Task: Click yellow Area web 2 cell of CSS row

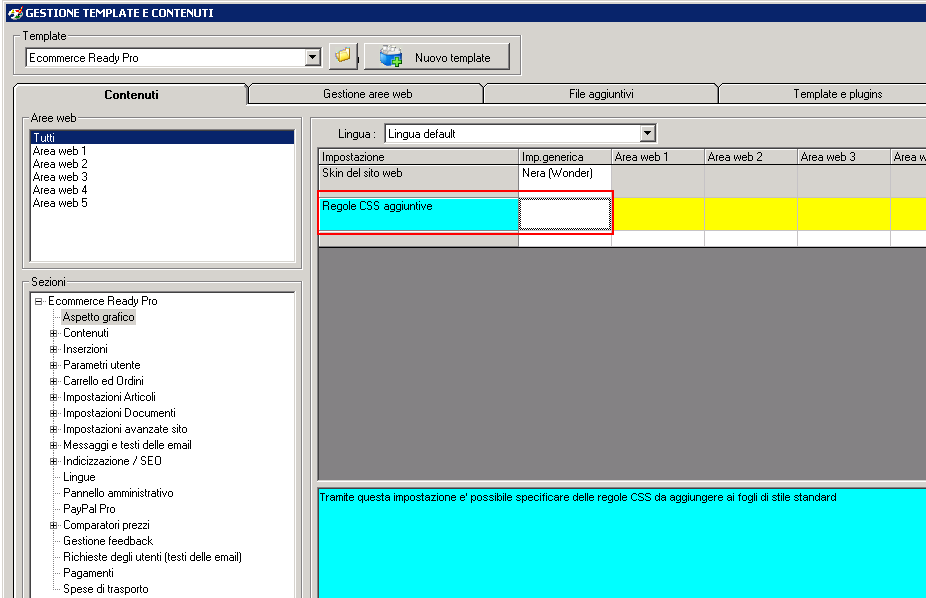Action: pyautogui.click(x=751, y=214)
